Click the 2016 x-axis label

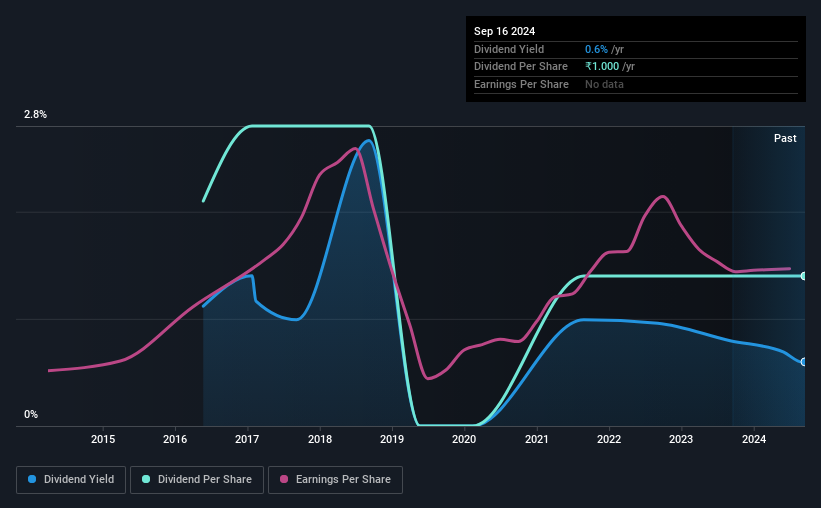click(x=175, y=439)
